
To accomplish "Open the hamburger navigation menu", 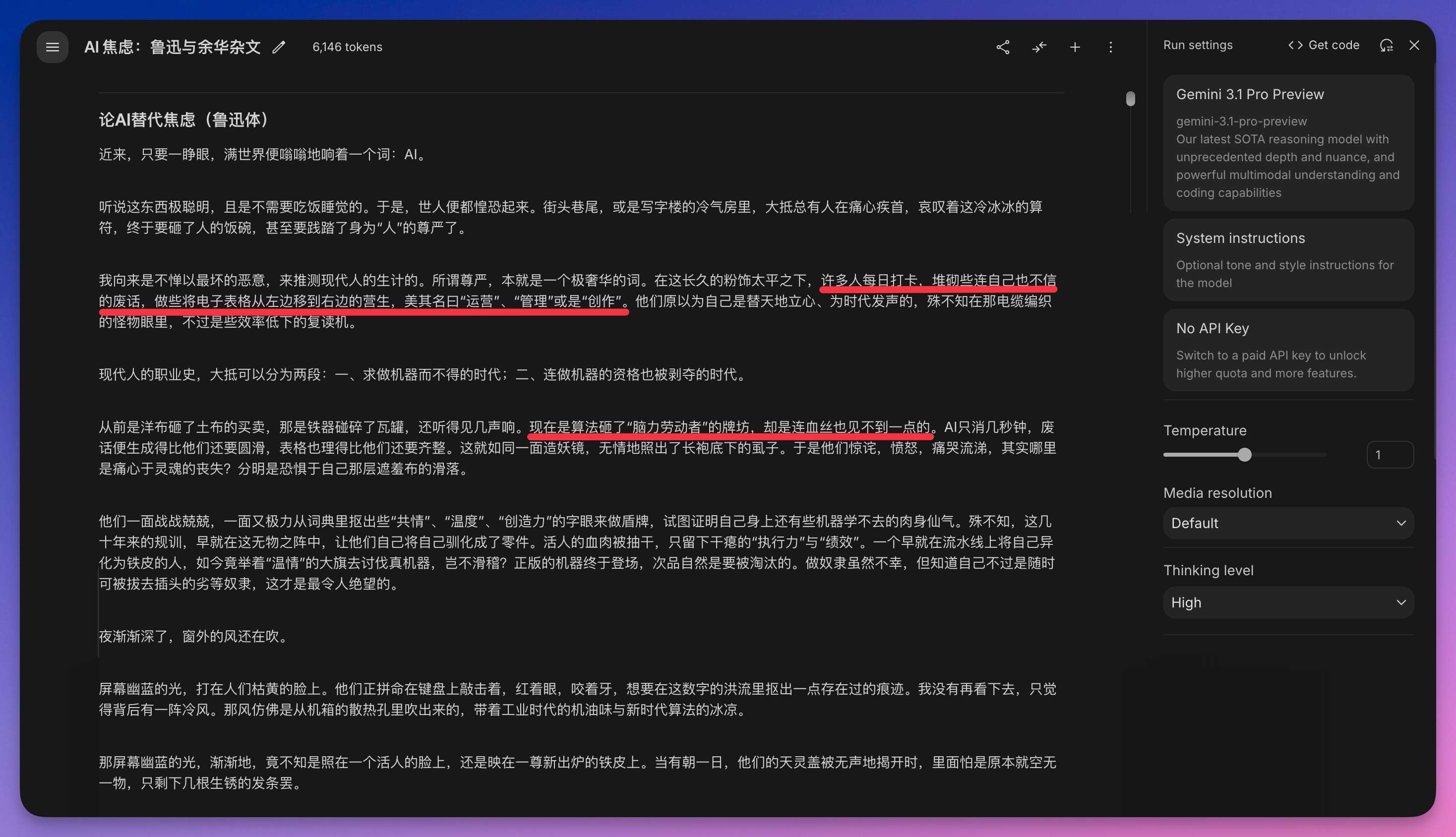I will 52,47.
